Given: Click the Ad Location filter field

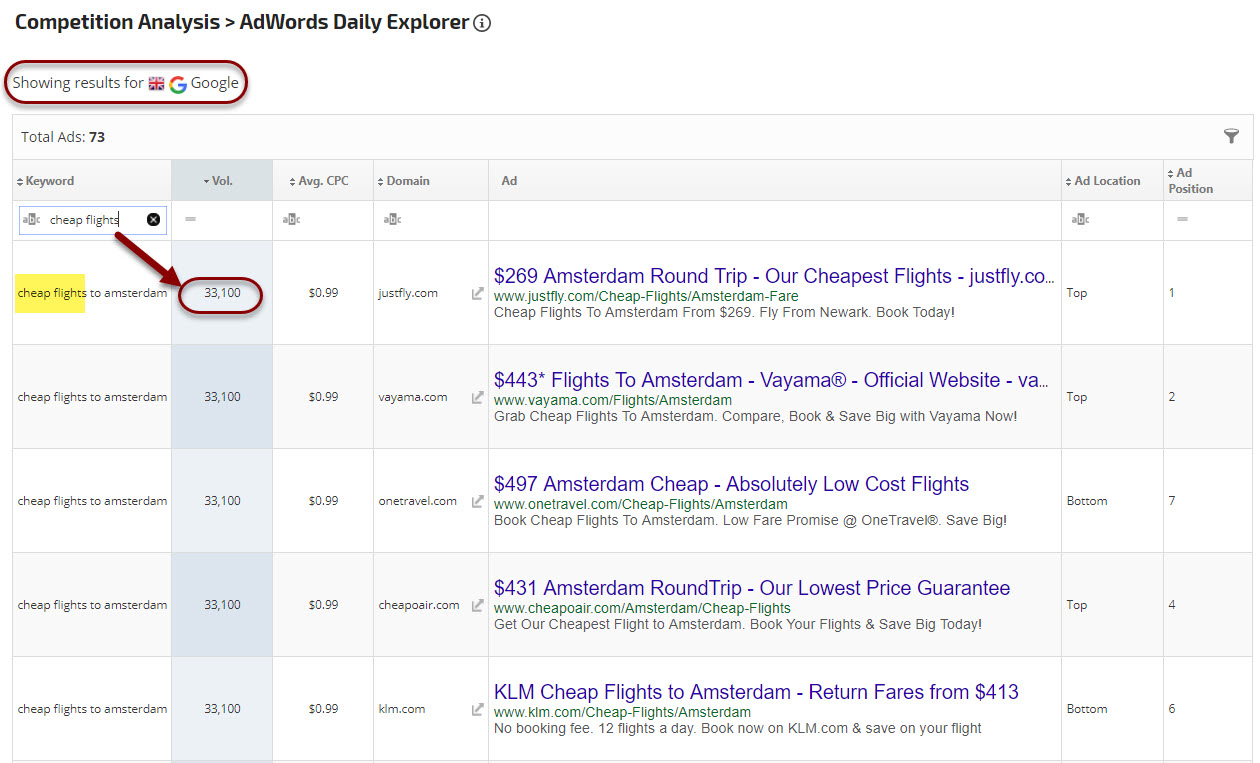Looking at the screenshot, I should pos(1110,220).
